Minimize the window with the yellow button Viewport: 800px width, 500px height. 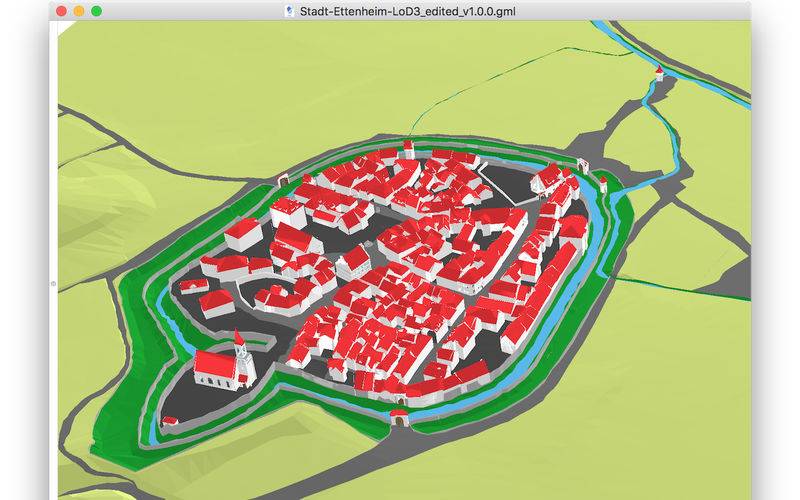pos(79,11)
